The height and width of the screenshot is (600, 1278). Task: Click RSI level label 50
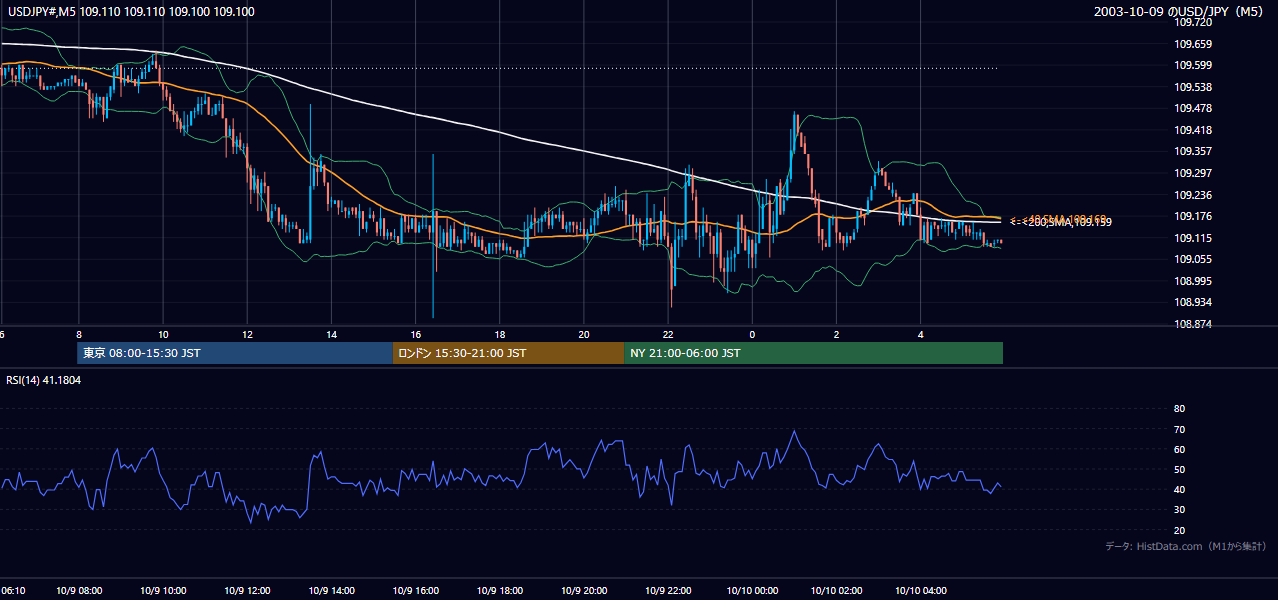[1179, 469]
